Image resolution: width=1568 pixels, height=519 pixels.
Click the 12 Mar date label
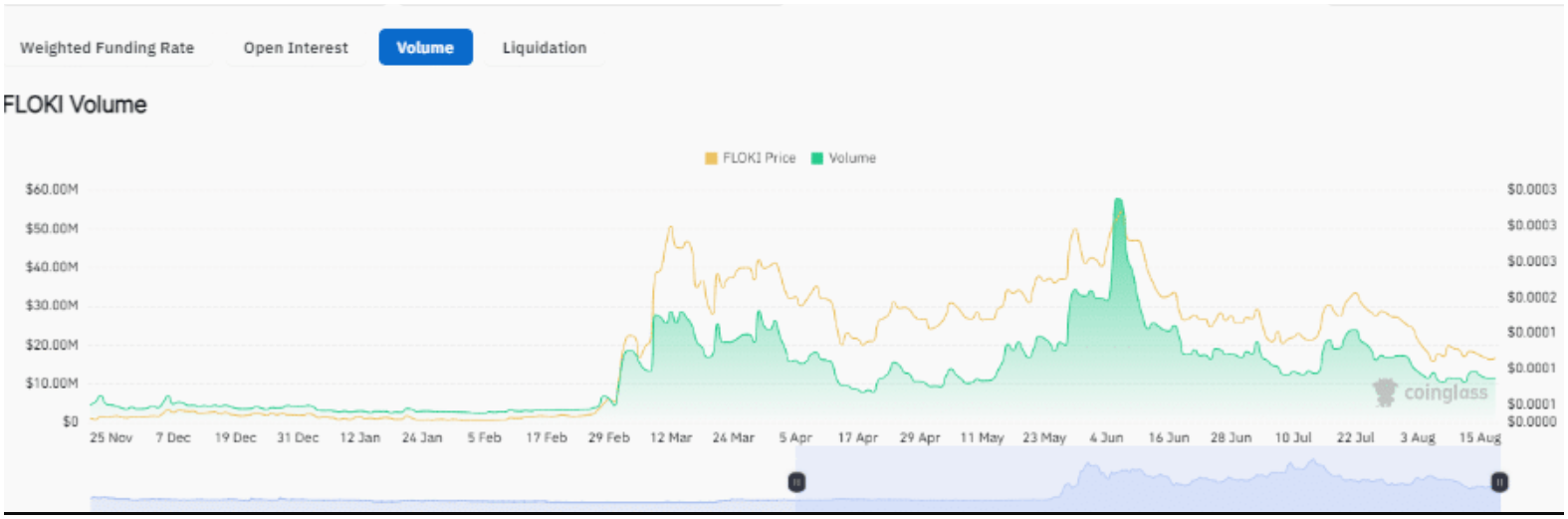(x=671, y=437)
